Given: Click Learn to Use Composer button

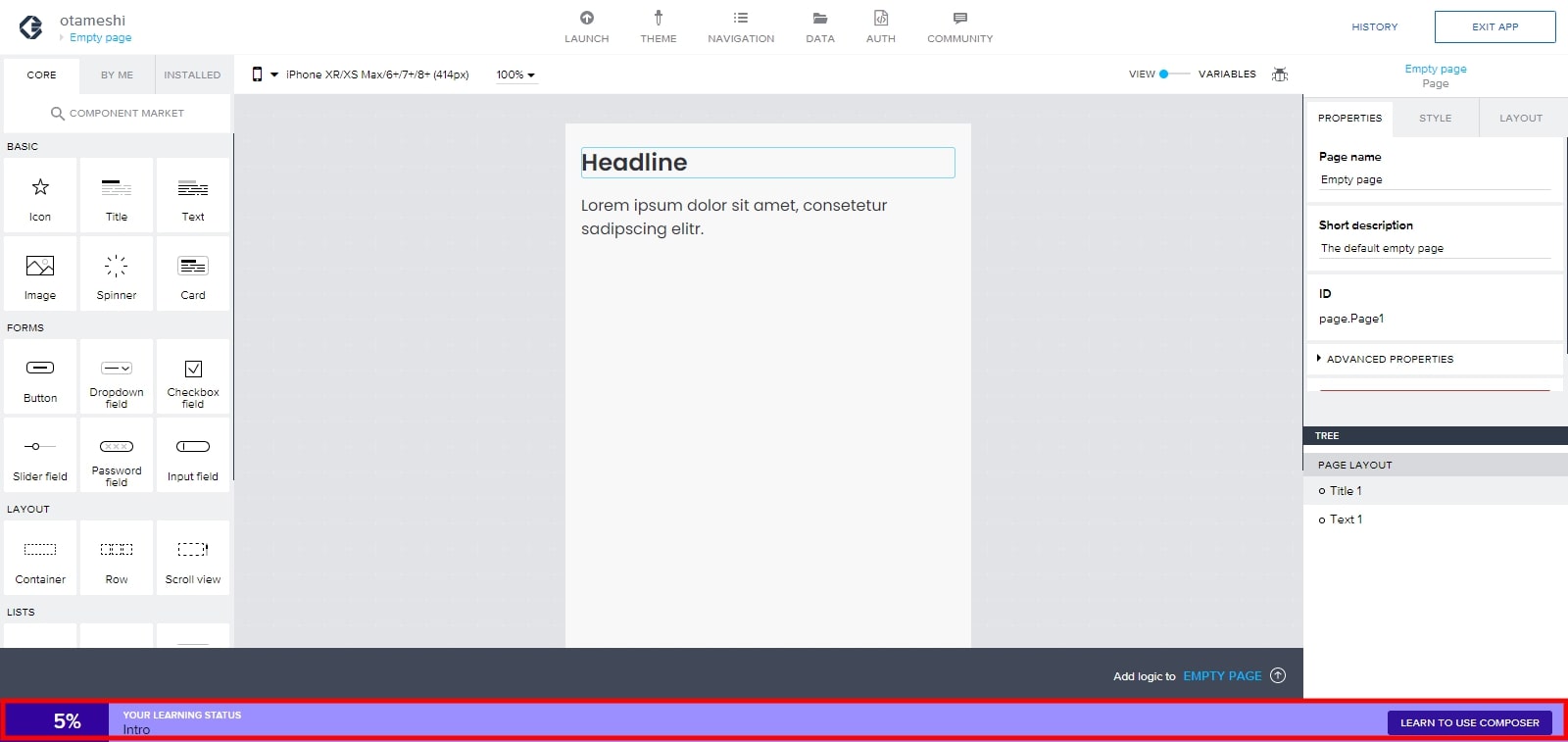Looking at the screenshot, I should 1469,723.
